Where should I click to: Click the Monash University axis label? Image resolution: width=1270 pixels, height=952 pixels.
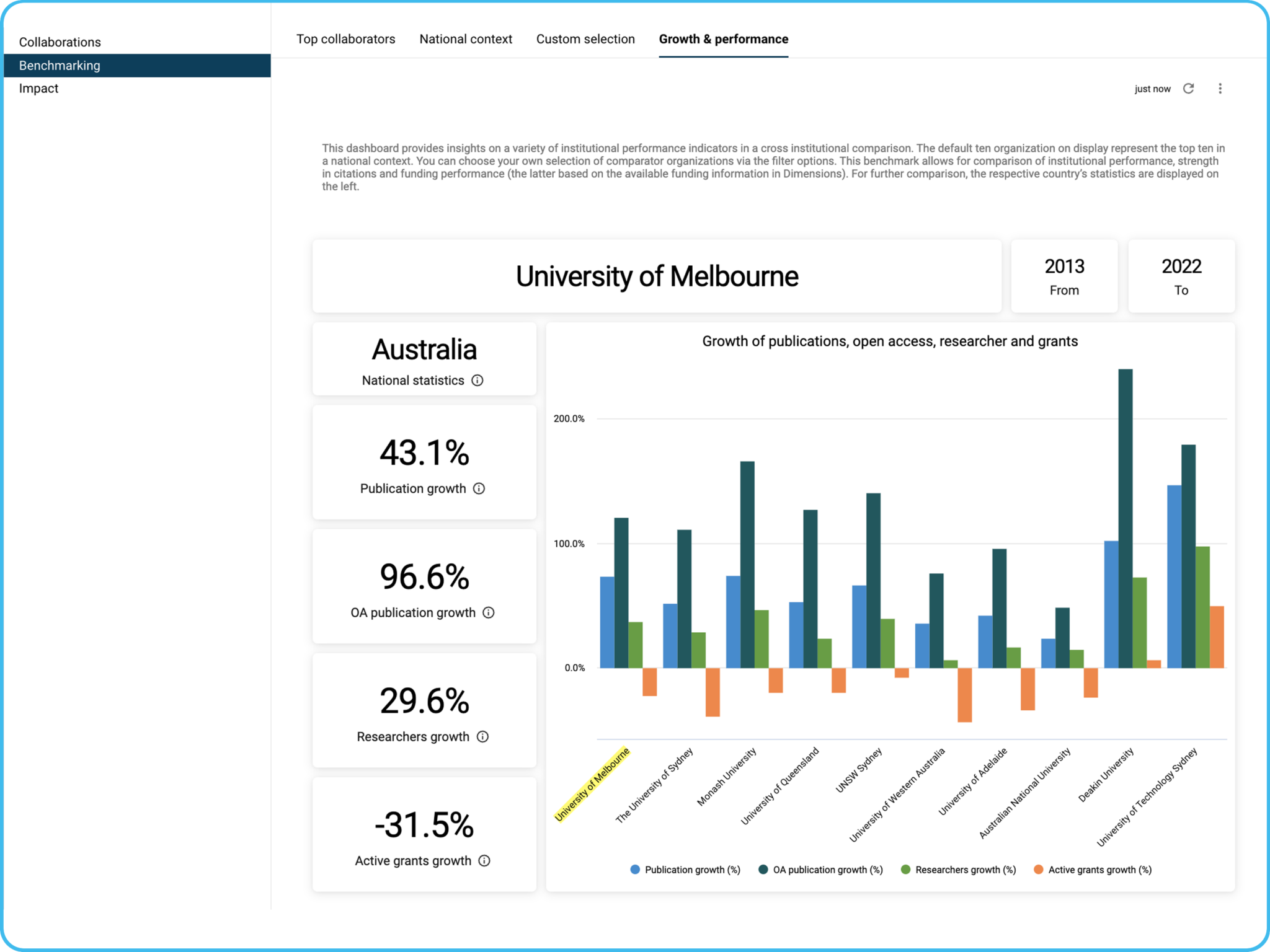(727, 777)
